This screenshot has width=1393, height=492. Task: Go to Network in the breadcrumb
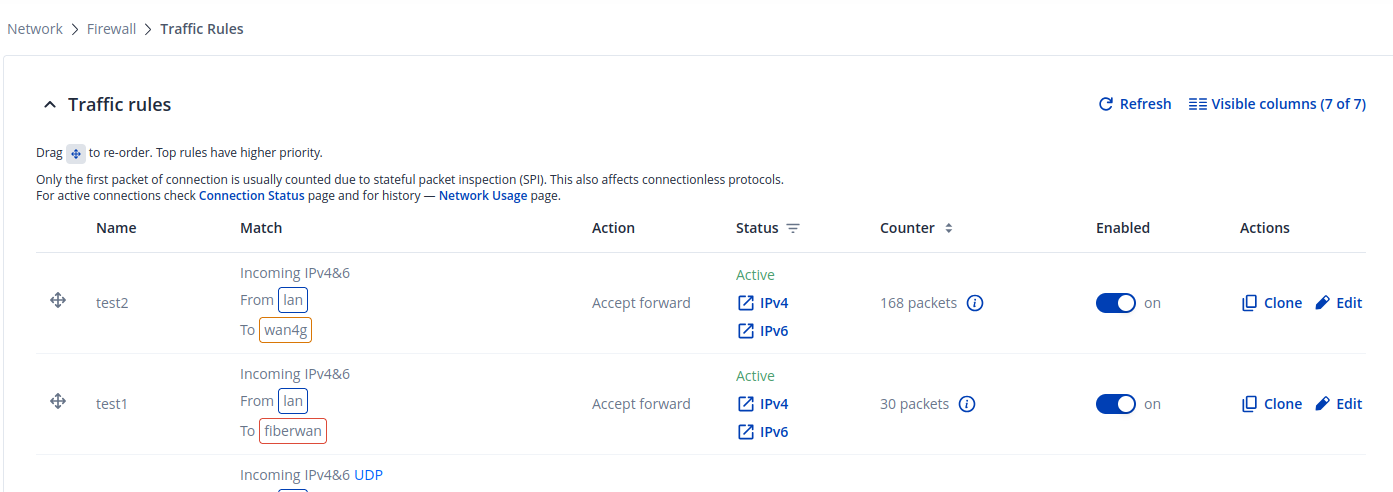(x=35, y=29)
